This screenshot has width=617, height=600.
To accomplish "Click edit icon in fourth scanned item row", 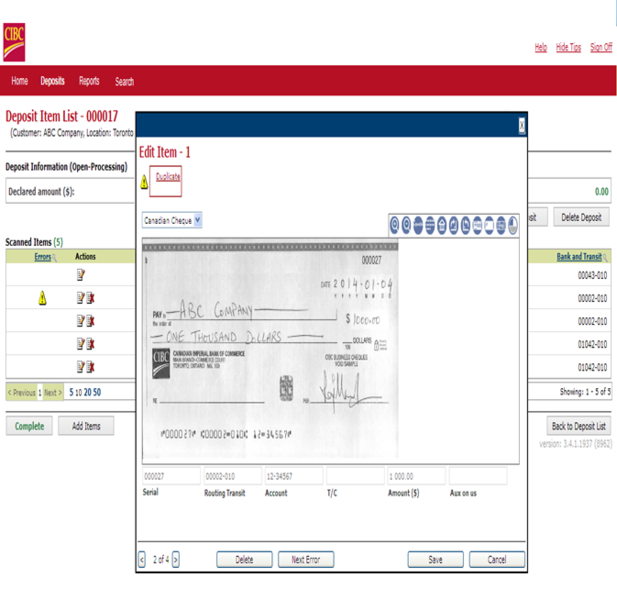I will tap(81, 344).
